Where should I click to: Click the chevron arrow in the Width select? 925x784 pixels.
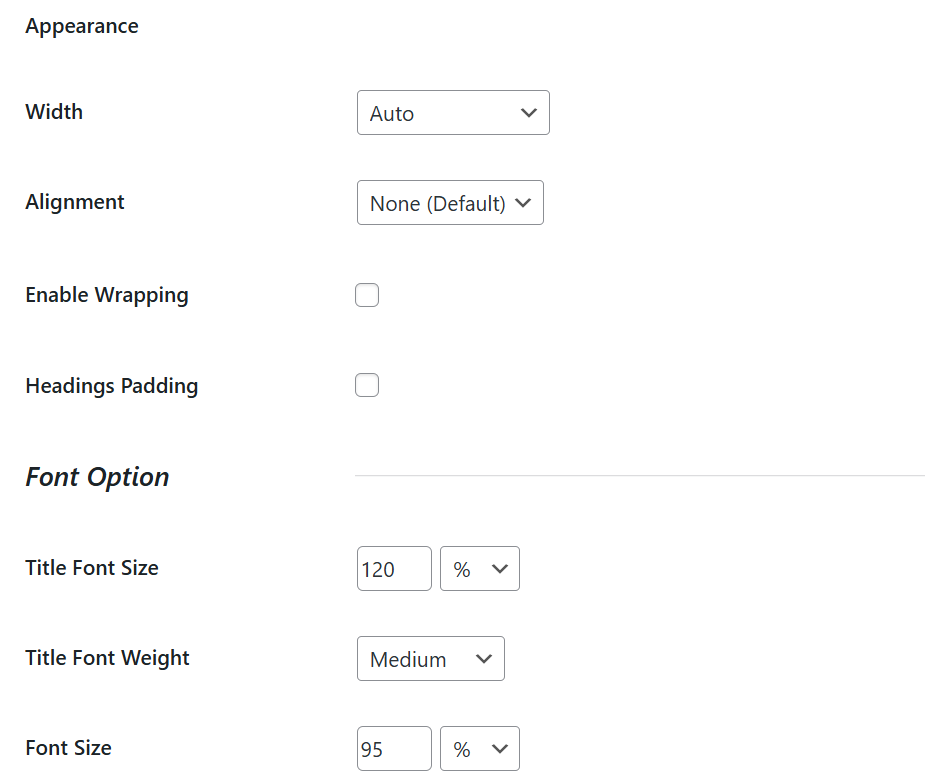point(529,113)
